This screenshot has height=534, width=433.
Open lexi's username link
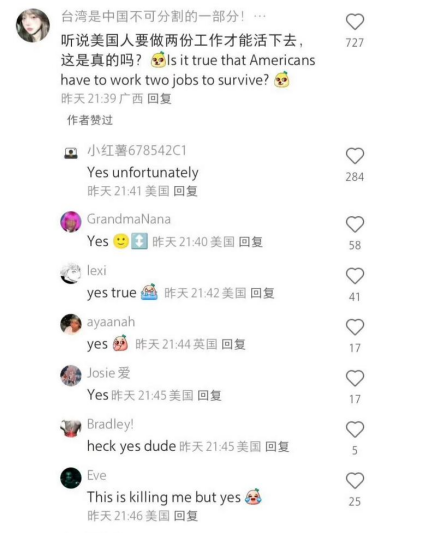click(x=97, y=270)
